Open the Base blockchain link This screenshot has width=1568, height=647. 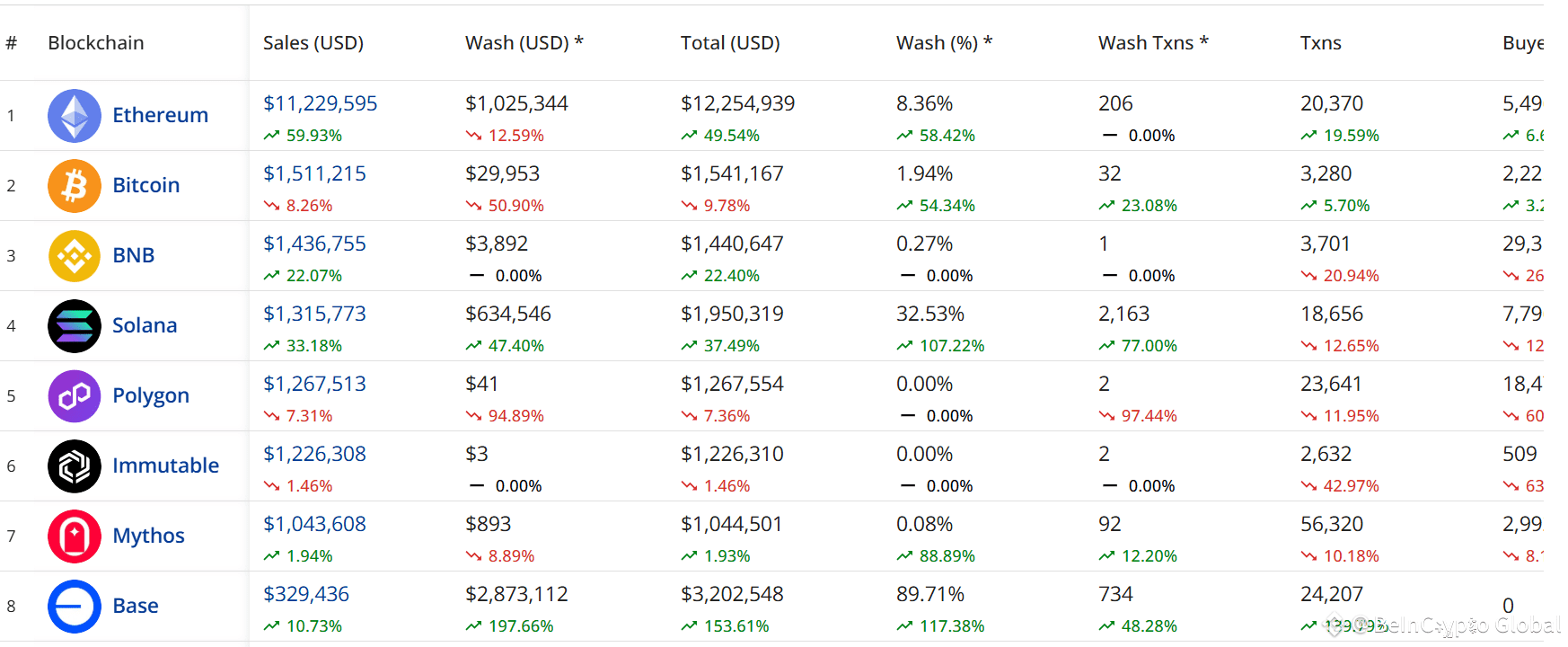click(136, 606)
